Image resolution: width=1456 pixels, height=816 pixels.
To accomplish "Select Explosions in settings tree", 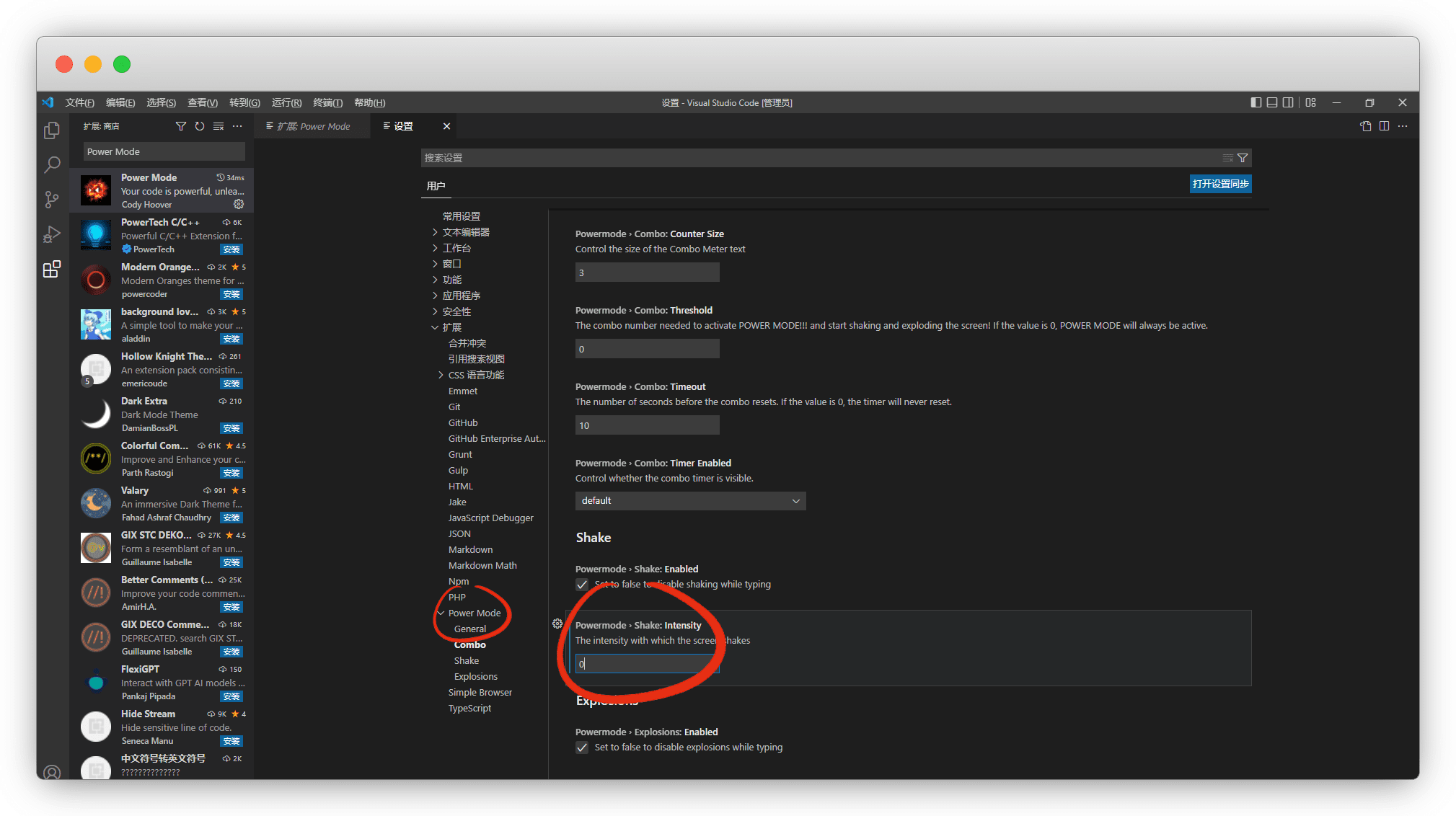I will 475,677.
